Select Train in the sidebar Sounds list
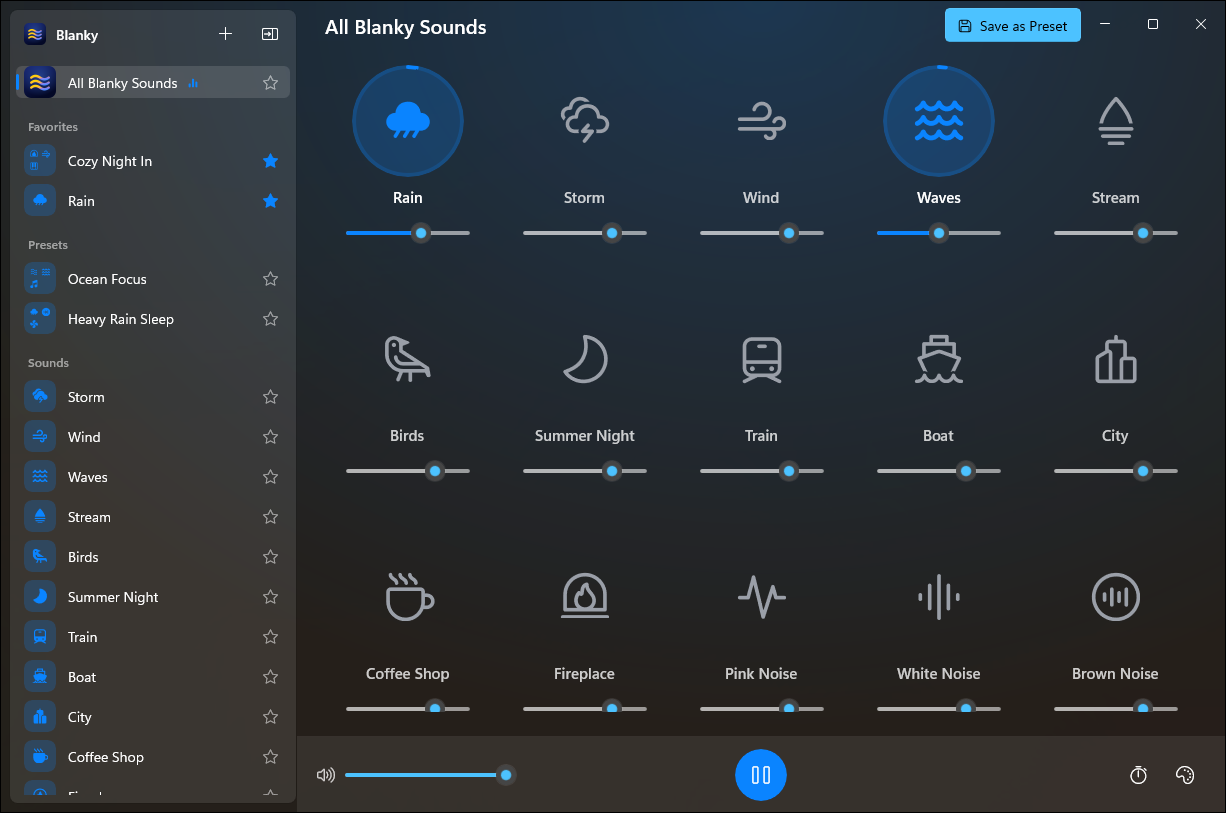The image size is (1226, 813). 153,637
